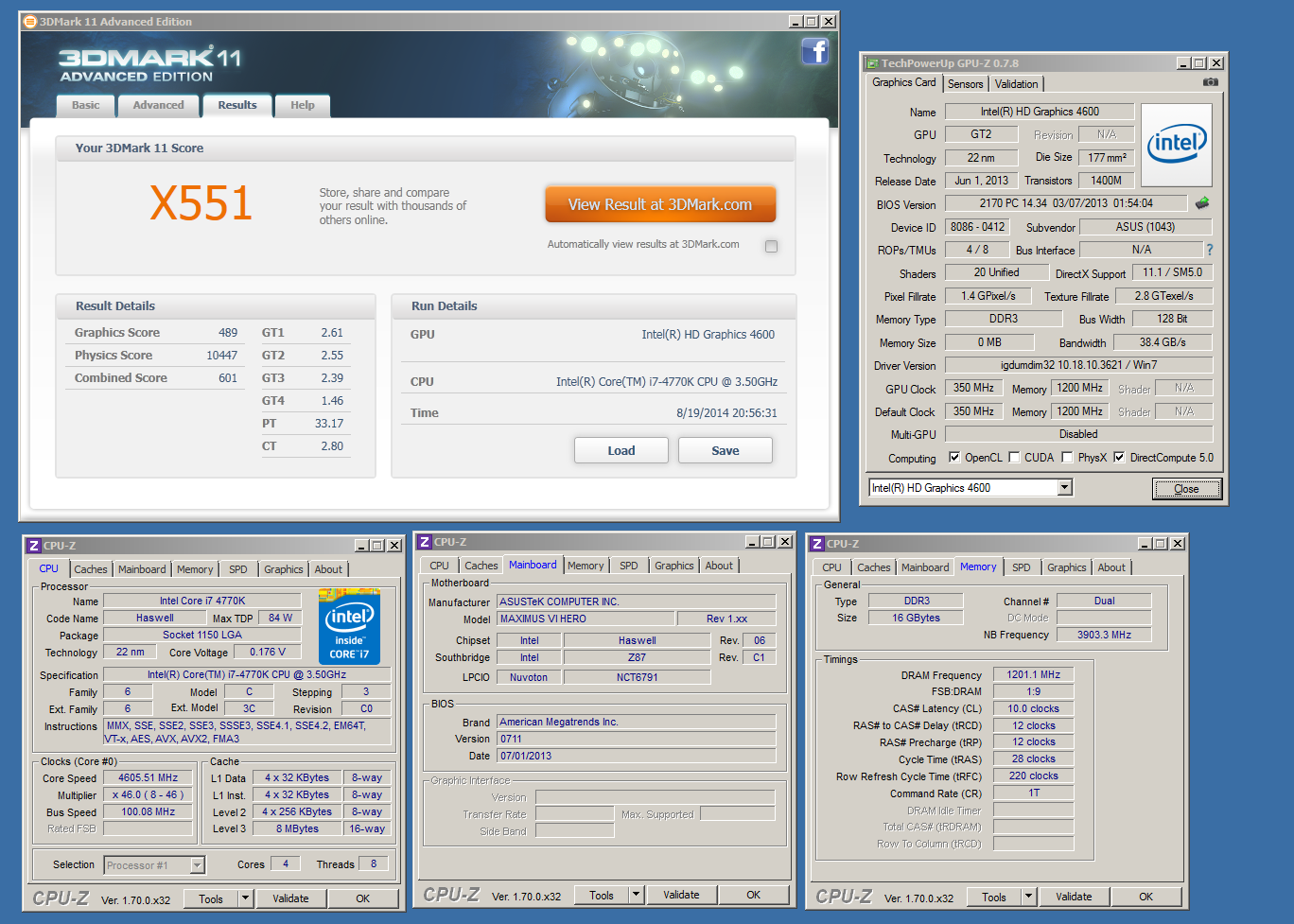The image size is (1294, 924).
Task: Click Tools button in CPU-Z Memory window
Action: (995, 897)
